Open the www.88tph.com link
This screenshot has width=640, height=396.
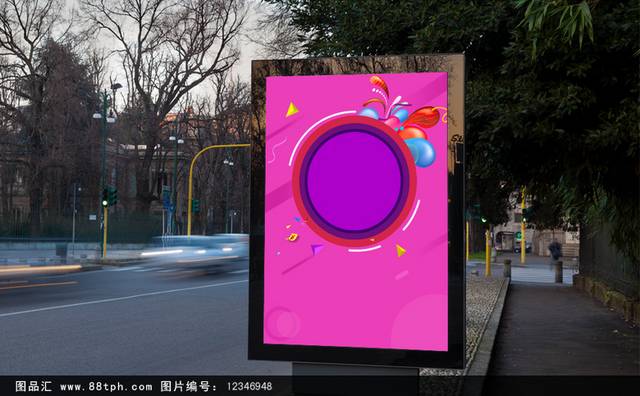pyautogui.click(x=106, y=387)
